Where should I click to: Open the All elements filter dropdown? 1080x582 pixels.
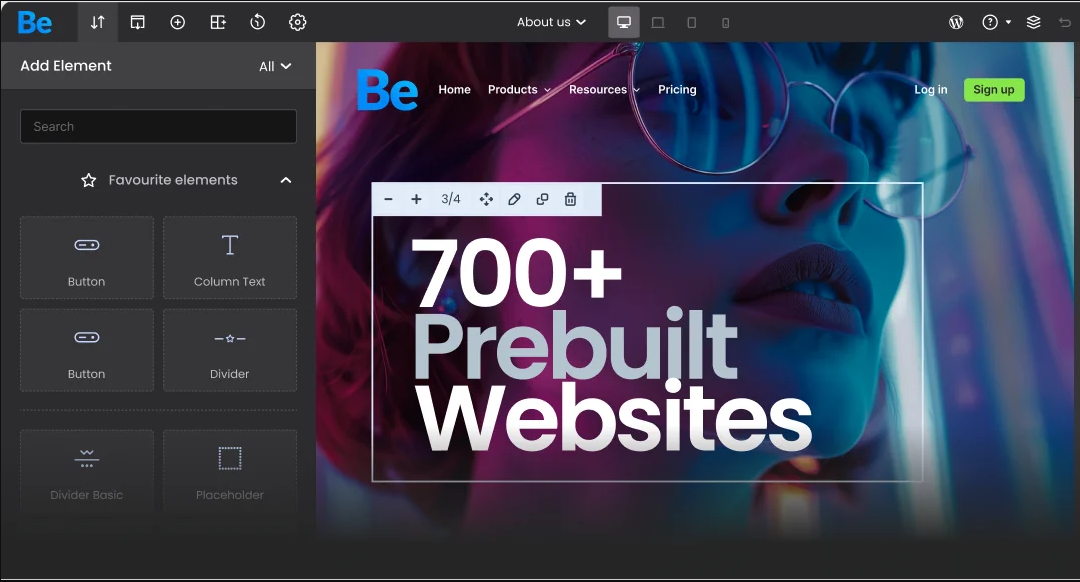point(275,66)
